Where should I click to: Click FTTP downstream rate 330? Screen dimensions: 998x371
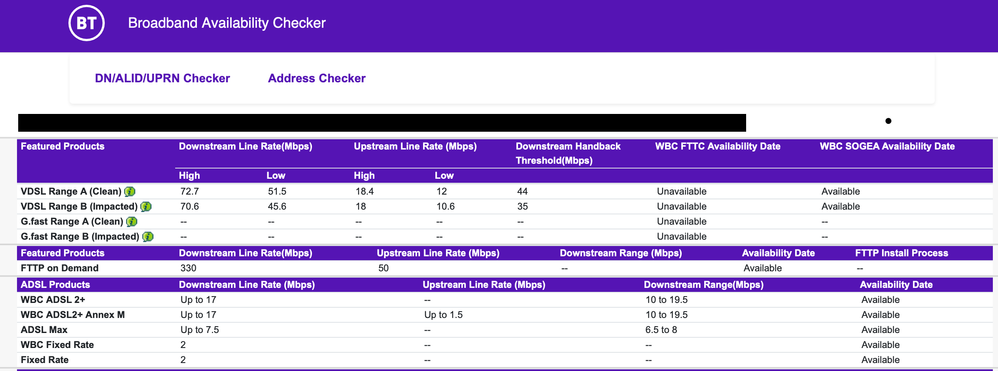pyautogui.click(x=188, y=268)
